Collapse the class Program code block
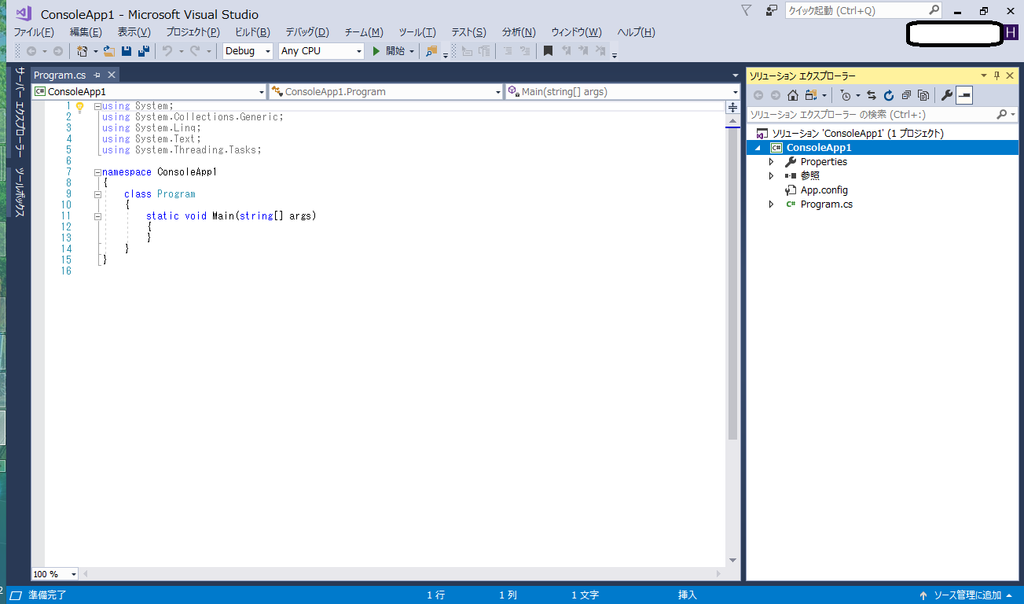This screenshot has height=604, width=1024. [97, 195]
